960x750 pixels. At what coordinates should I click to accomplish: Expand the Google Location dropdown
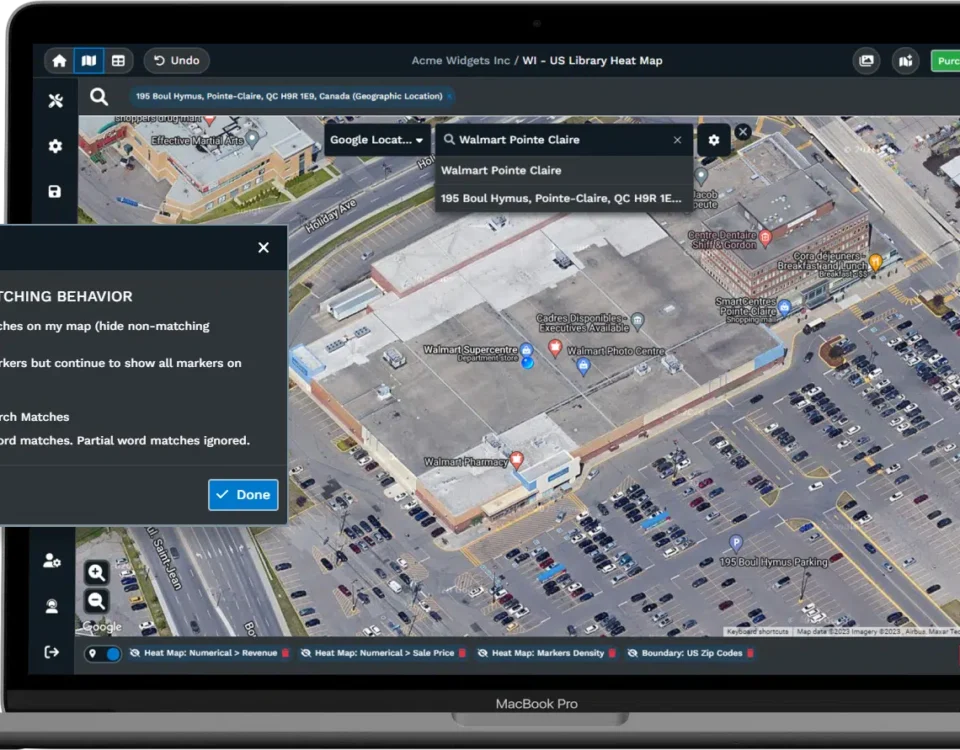click(376, 140)
